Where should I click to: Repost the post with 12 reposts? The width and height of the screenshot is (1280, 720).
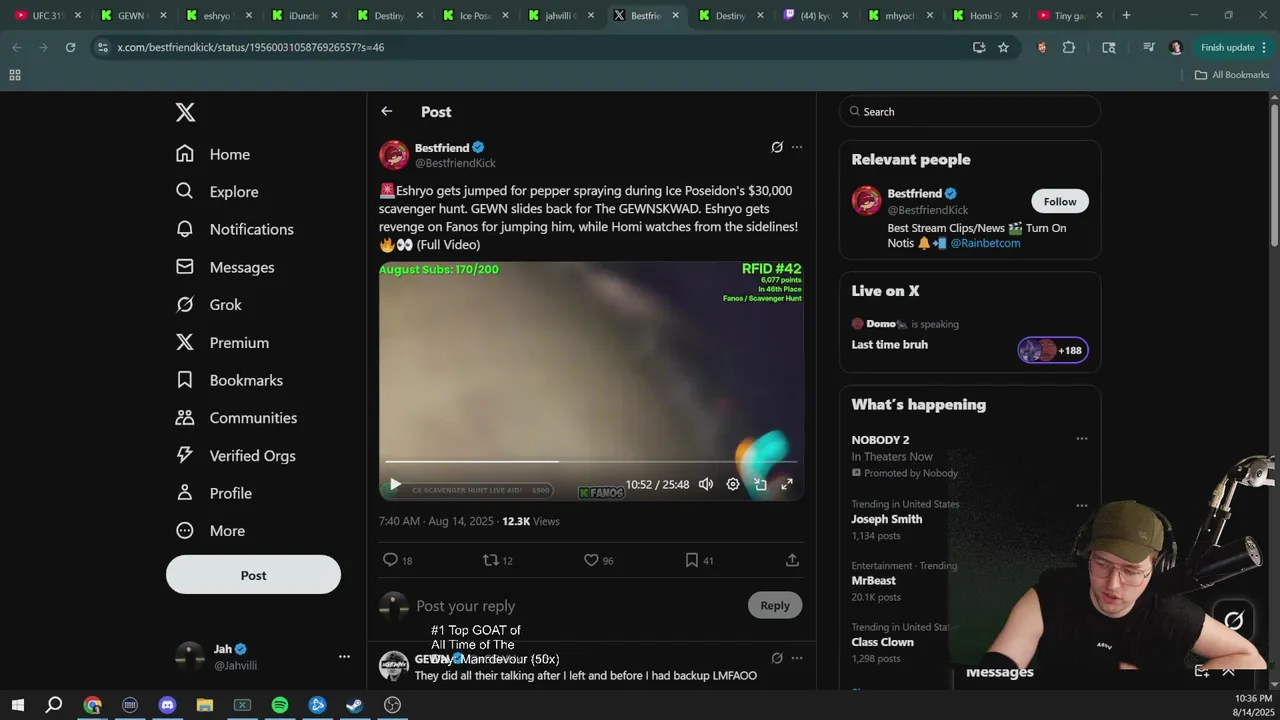(491, 560)
